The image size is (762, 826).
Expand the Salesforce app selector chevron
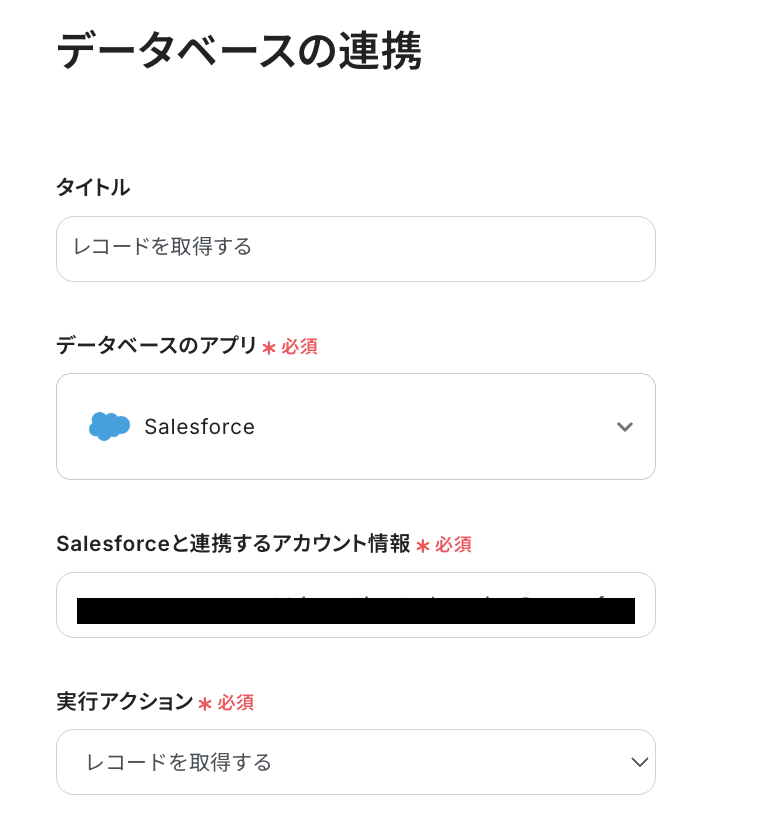pyautogui.click(x=625, y=427)
